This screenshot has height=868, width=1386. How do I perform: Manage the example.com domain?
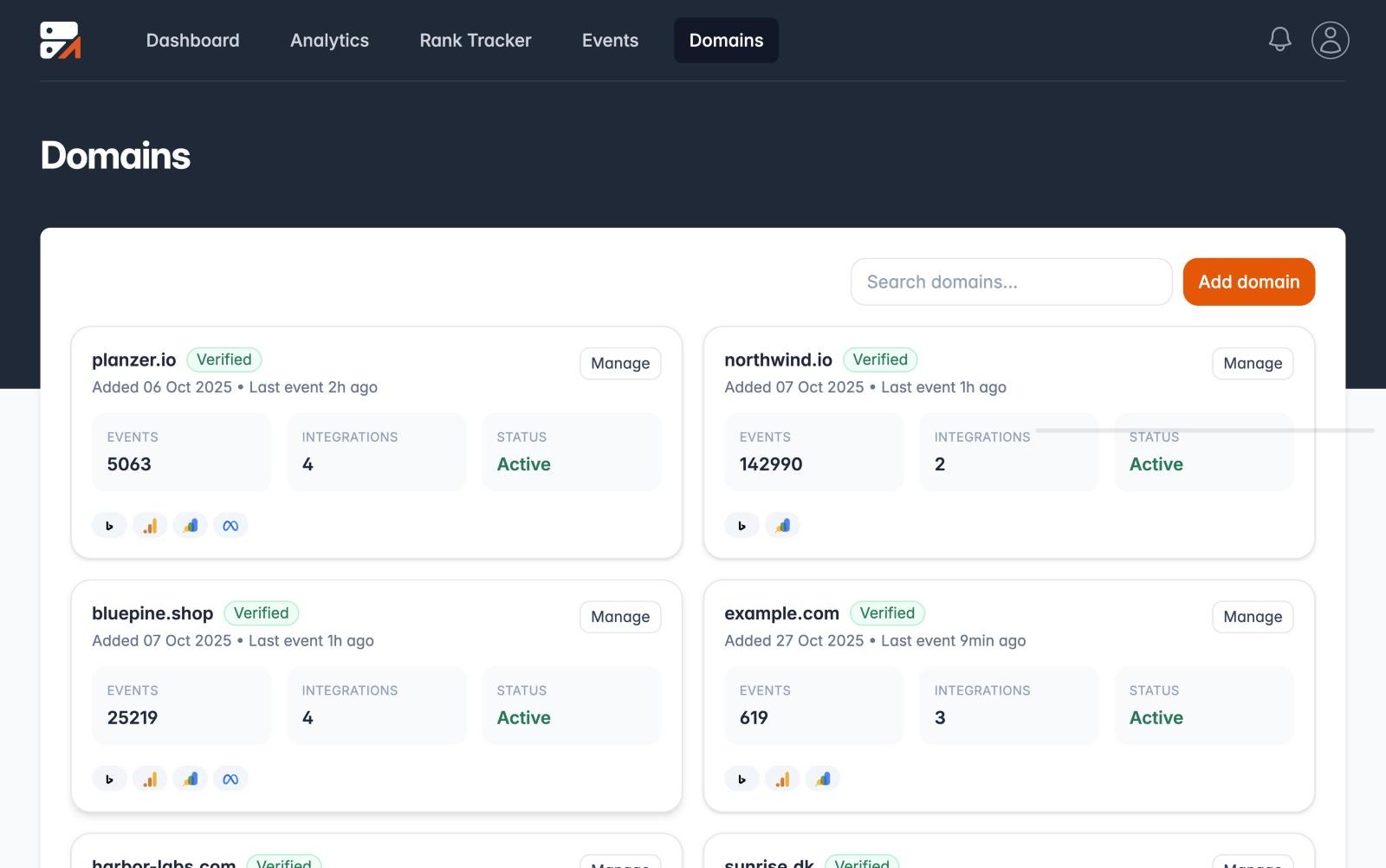[x=1253, y=617]
